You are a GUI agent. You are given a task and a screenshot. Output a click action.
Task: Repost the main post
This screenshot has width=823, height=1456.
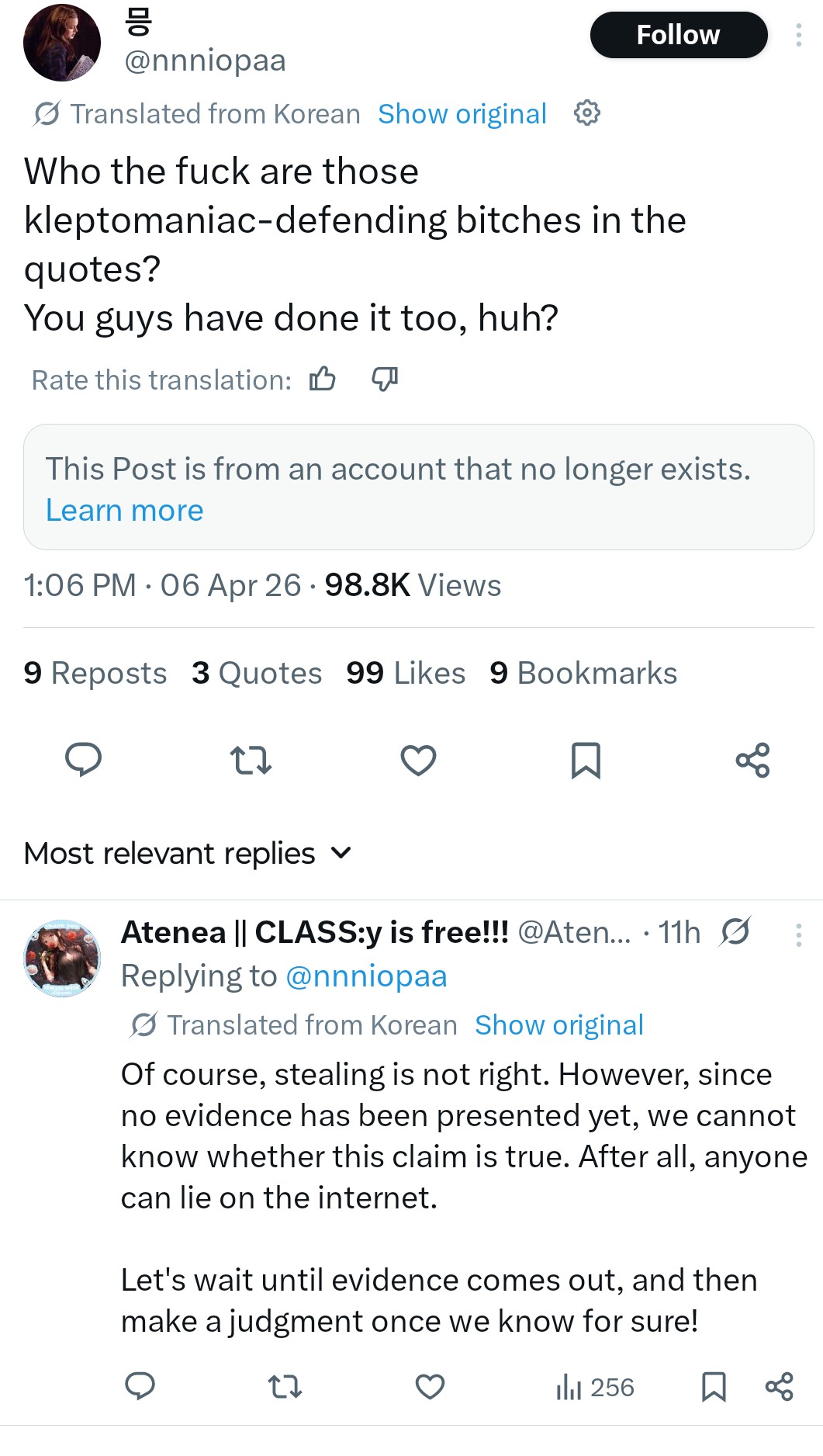pyautogui.click(x=251, y=760)
